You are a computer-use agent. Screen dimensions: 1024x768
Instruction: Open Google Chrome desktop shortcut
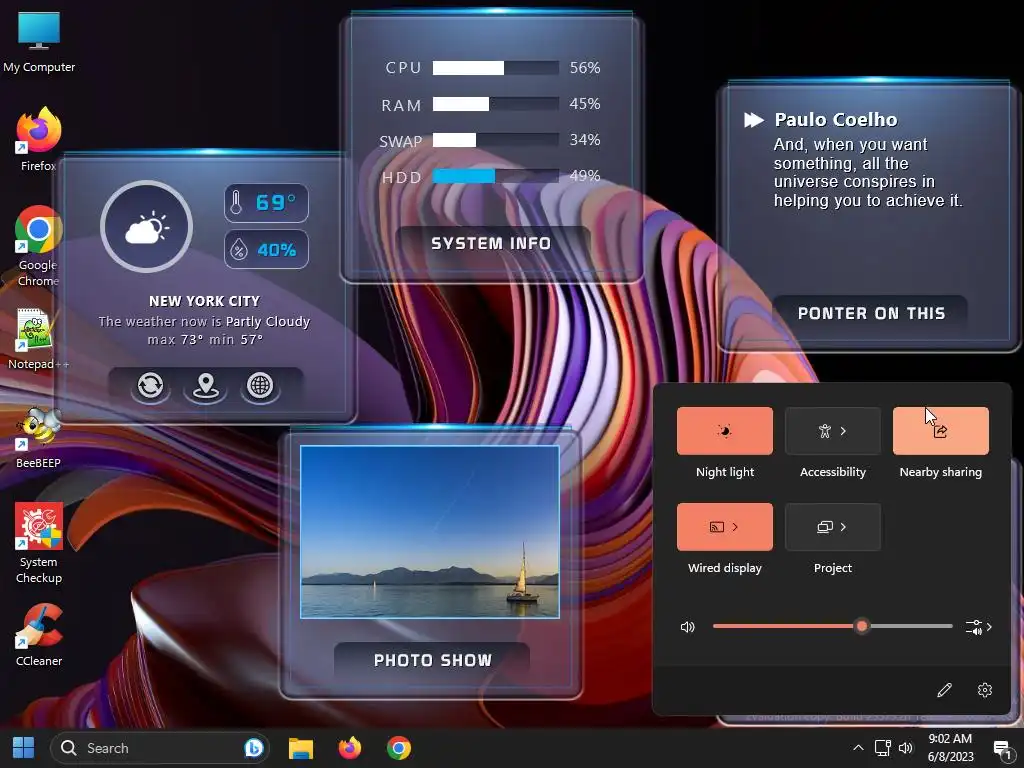coord(39,246)
